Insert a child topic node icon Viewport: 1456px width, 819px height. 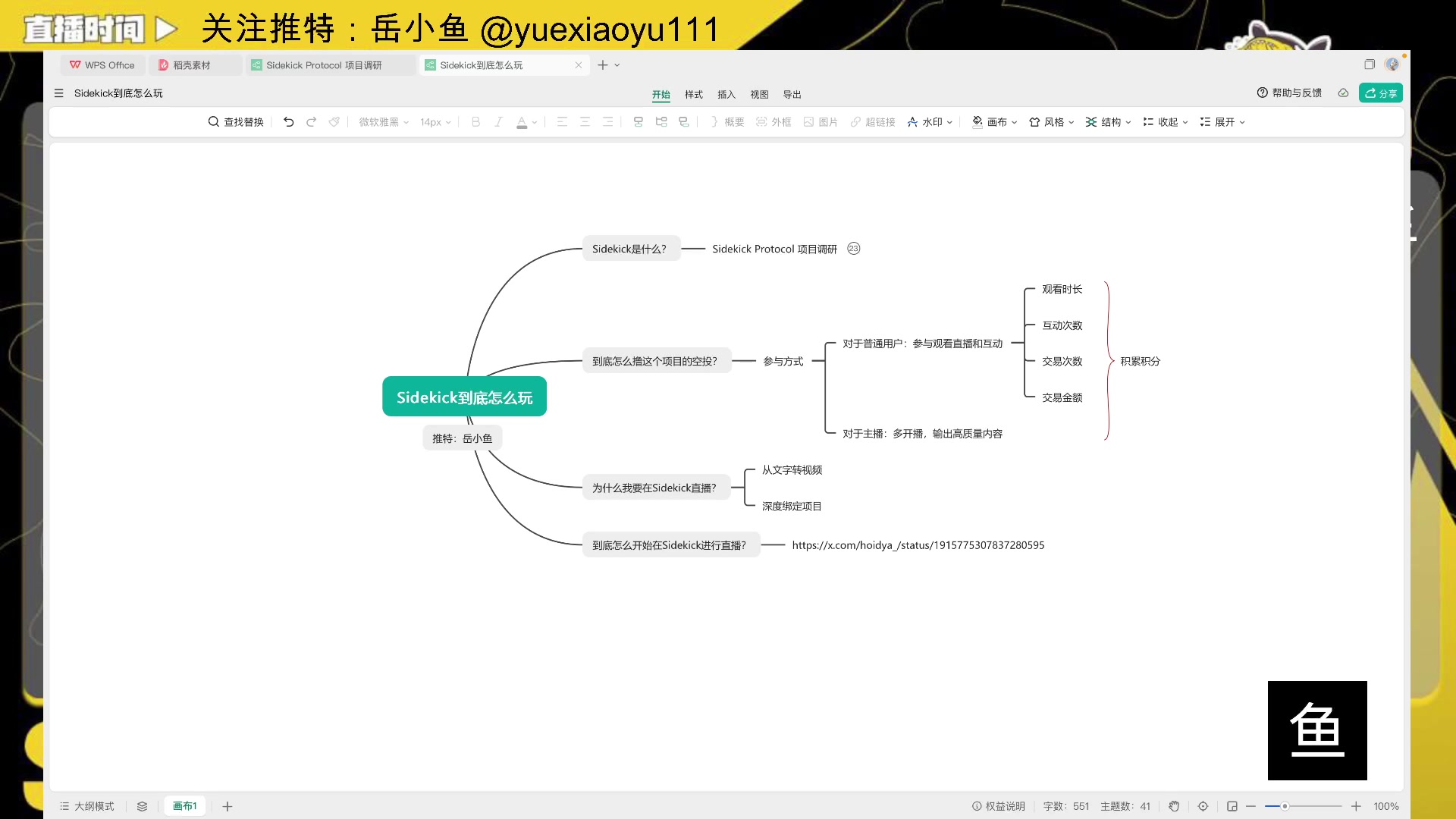point(661,122)
